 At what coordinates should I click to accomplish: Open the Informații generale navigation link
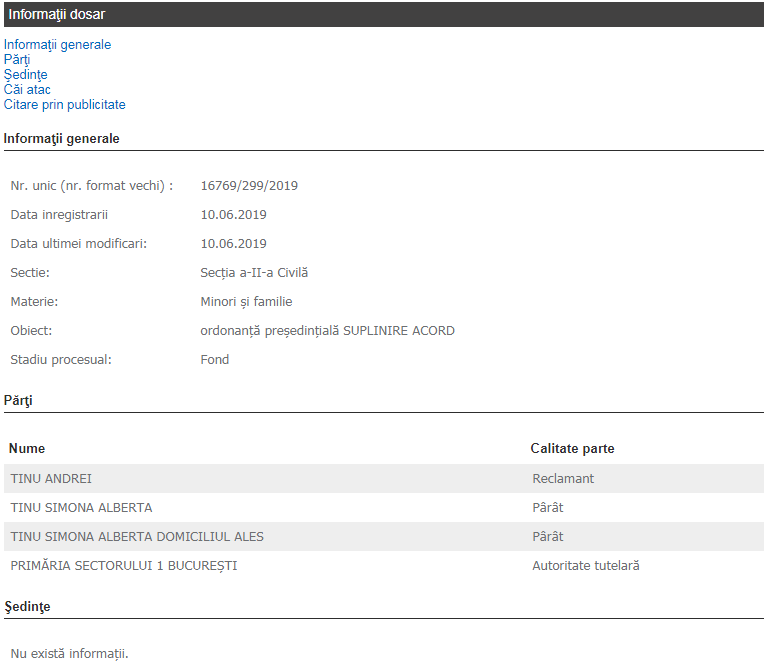[57, 45]
